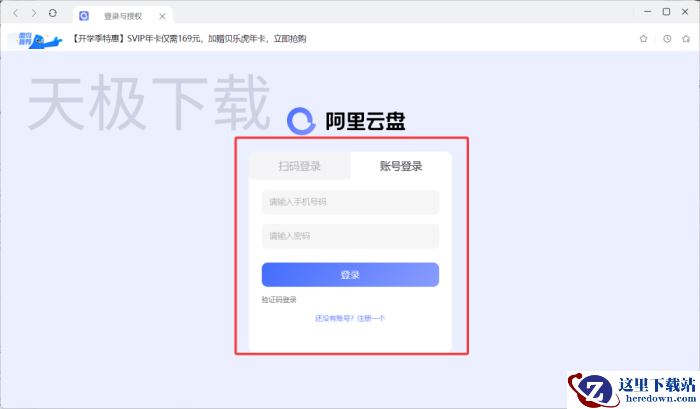Reload the page with refresh icon
Viewport: 700px width, 409px height.
(53, 13)
